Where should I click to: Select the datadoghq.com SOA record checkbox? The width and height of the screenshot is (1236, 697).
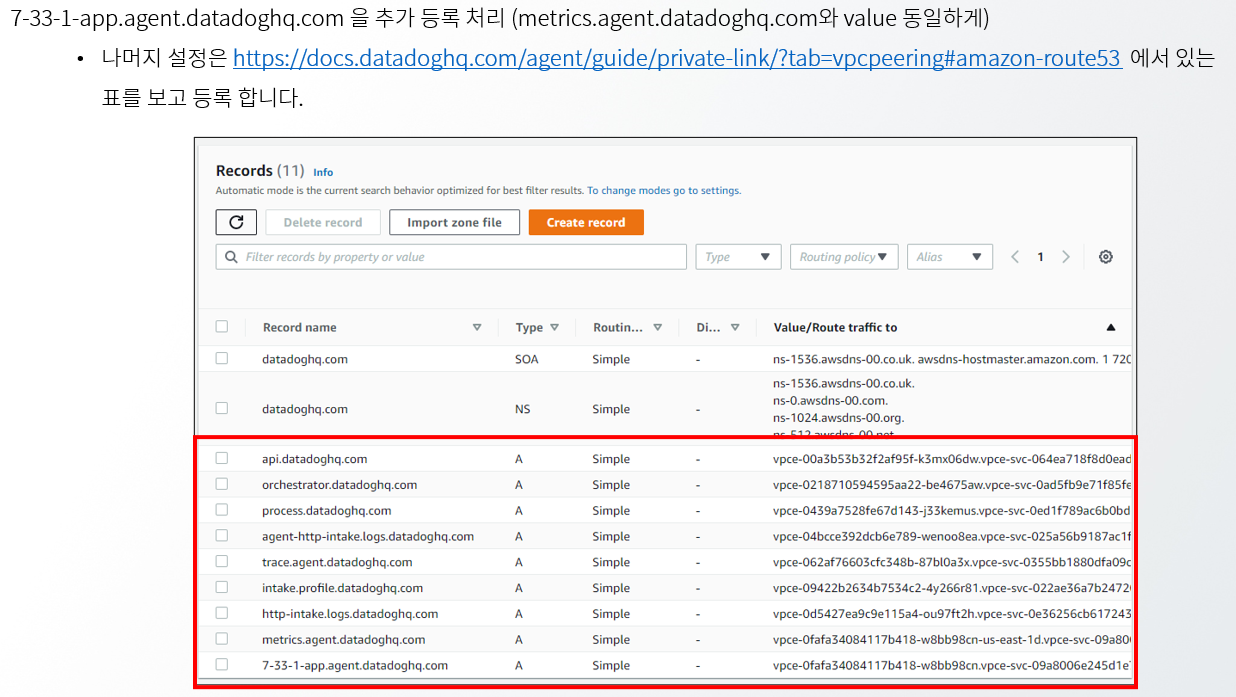tap(222, 358)
